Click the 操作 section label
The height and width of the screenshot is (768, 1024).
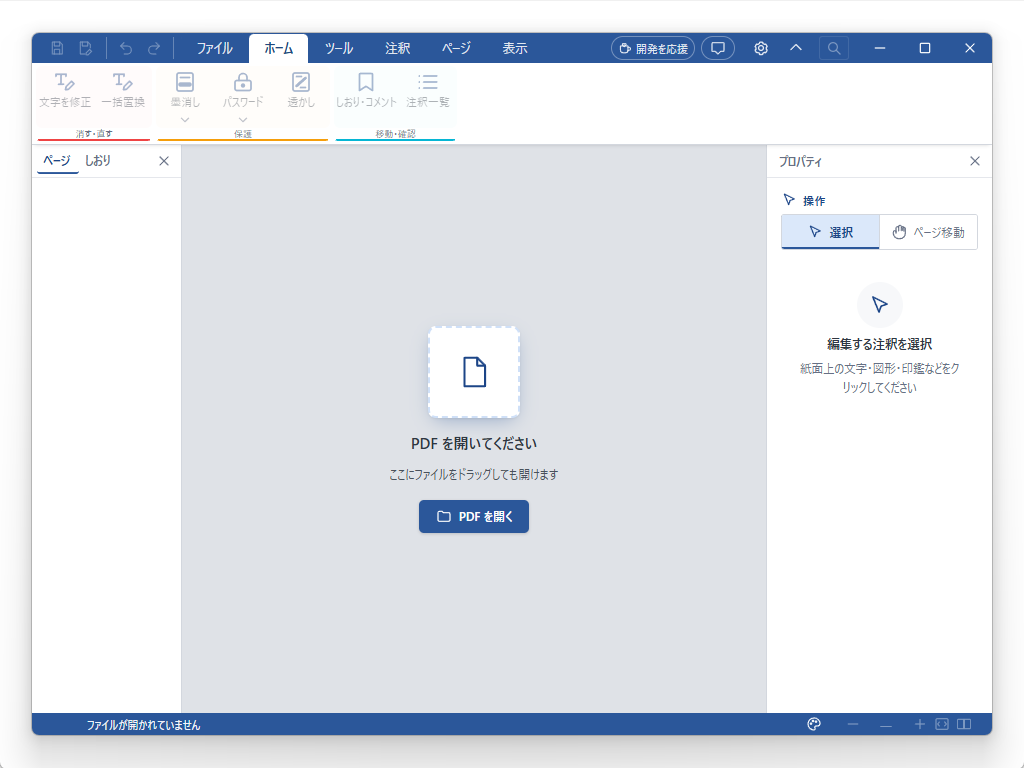(814, 200)
